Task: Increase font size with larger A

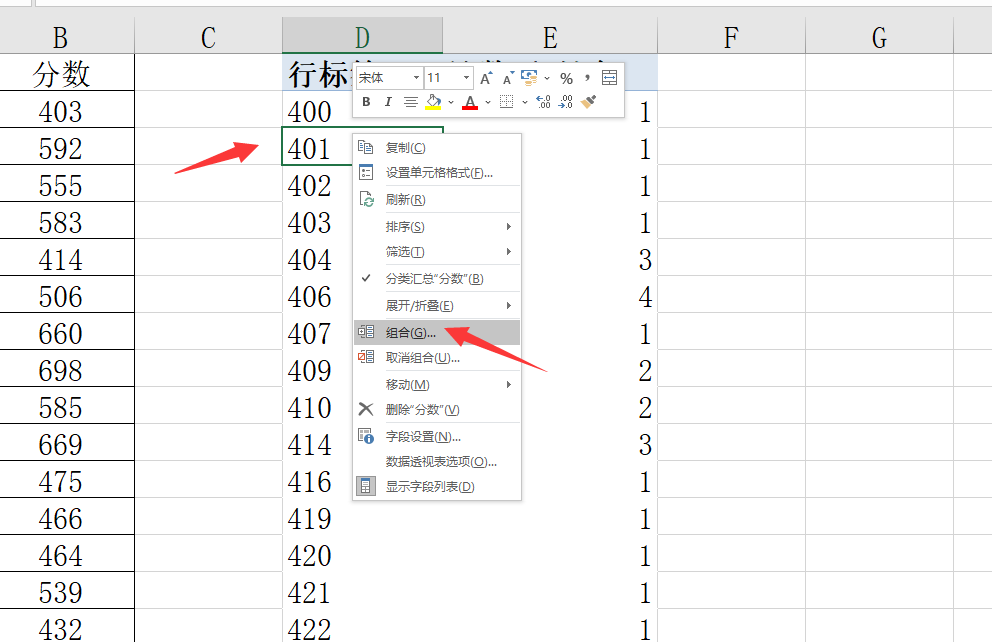Action: [x=486, y=78]
